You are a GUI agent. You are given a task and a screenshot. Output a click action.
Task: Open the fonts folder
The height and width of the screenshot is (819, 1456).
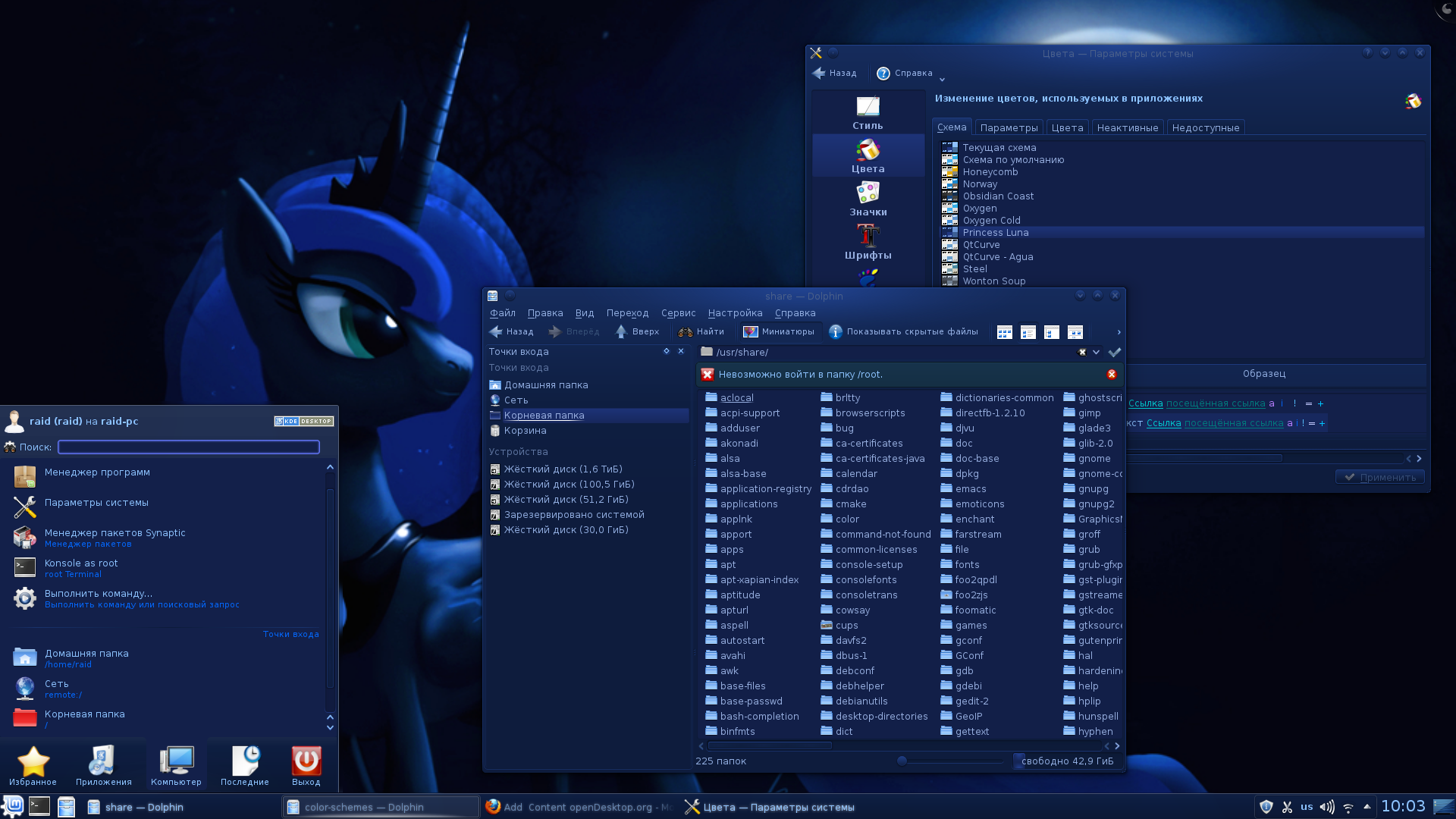click(x=959, y=564)
